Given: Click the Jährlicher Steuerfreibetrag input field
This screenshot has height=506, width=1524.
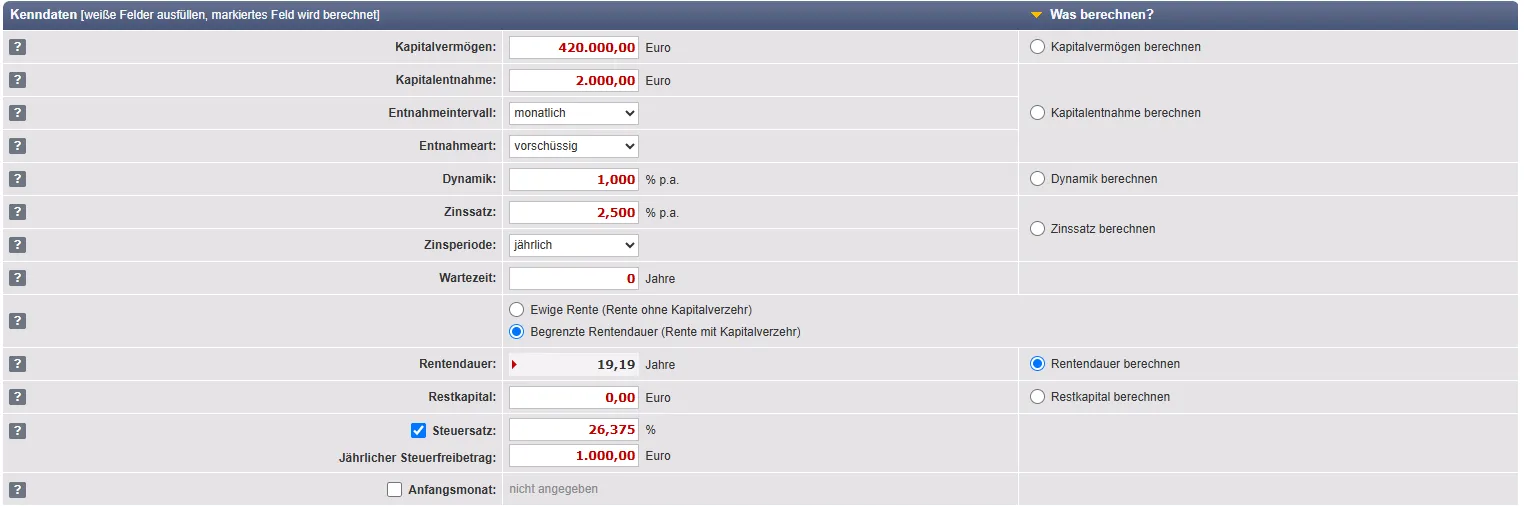Looking at the screenshot, I should (x=574, y=456).
